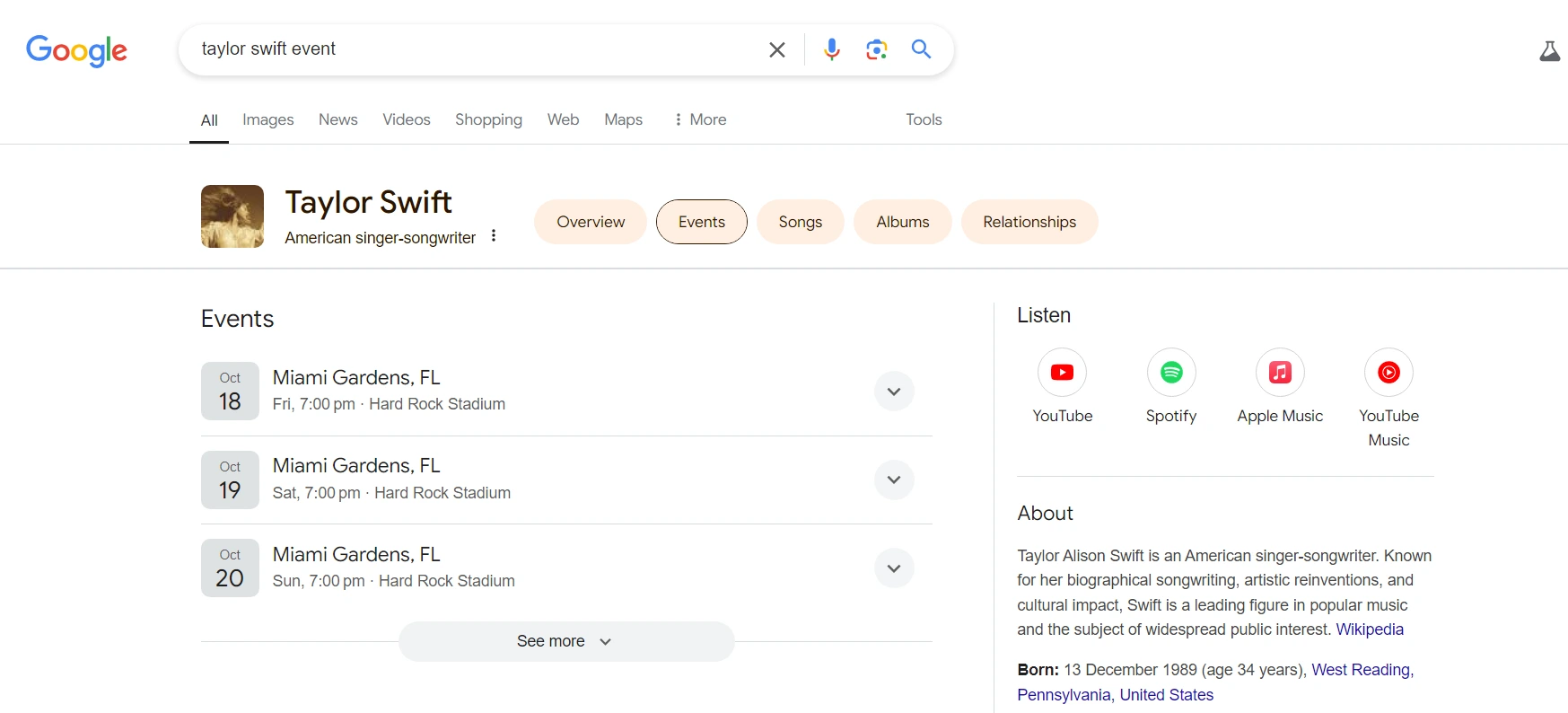Open Apple Music from the Listen section
This screenshot has height=713, width=1568.
(1280, 373)
